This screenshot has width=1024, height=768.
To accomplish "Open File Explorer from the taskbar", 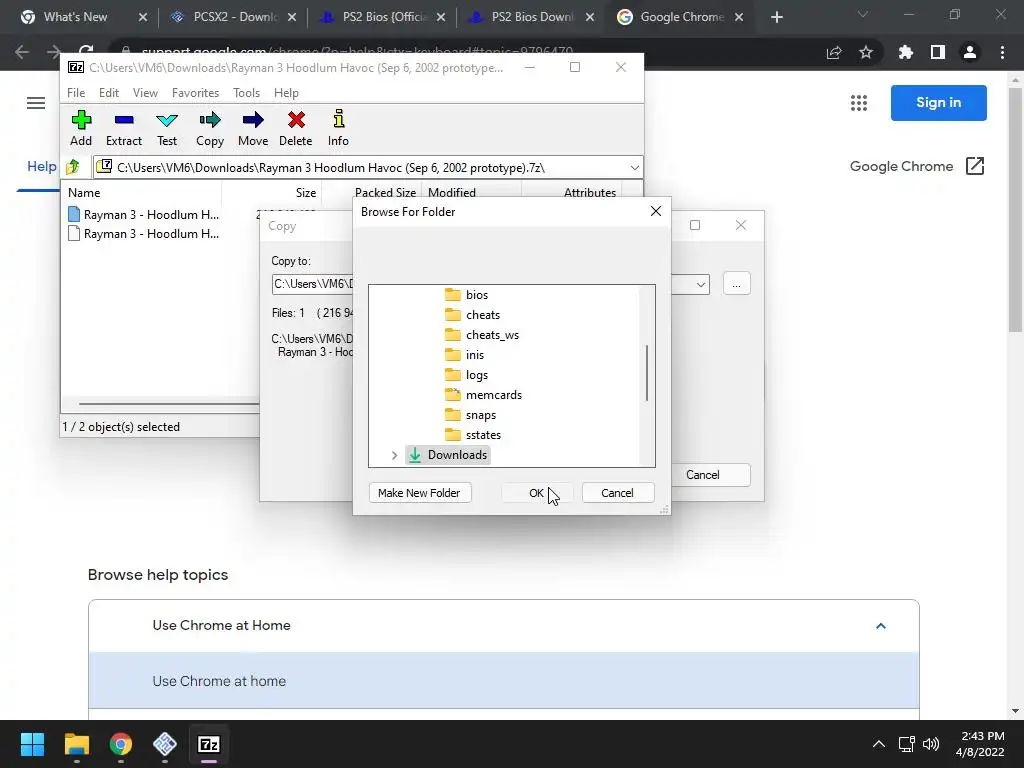I will [x=76, y=744].
